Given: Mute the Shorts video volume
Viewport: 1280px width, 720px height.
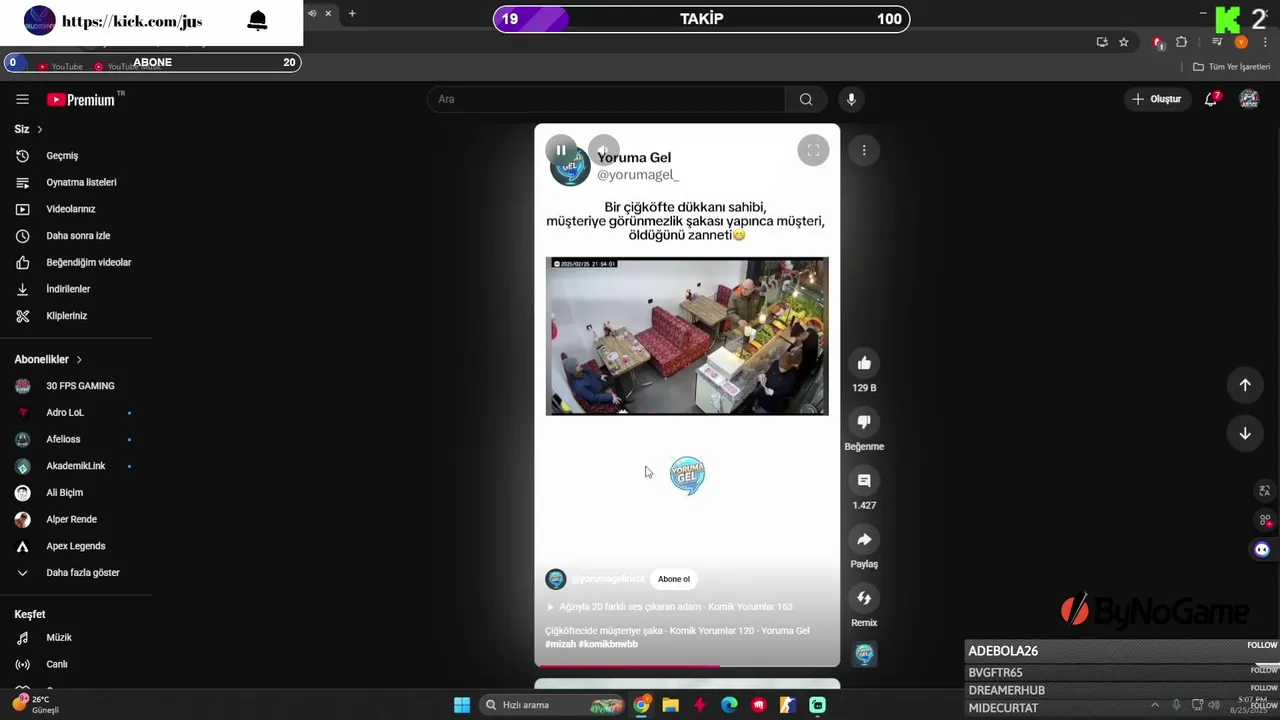Looking at the screenshot, I should coord(603,150).
